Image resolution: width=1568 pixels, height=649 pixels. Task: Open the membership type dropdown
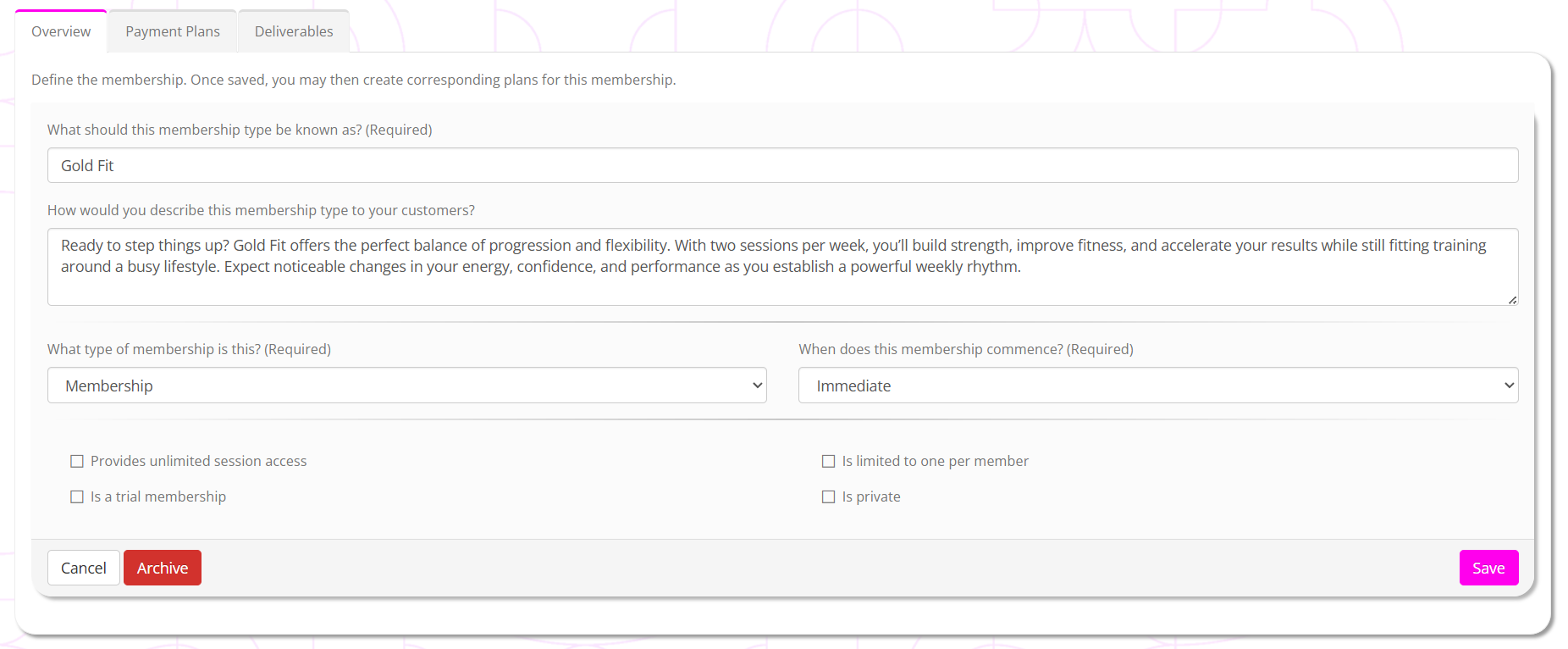[x=407, y=386]
